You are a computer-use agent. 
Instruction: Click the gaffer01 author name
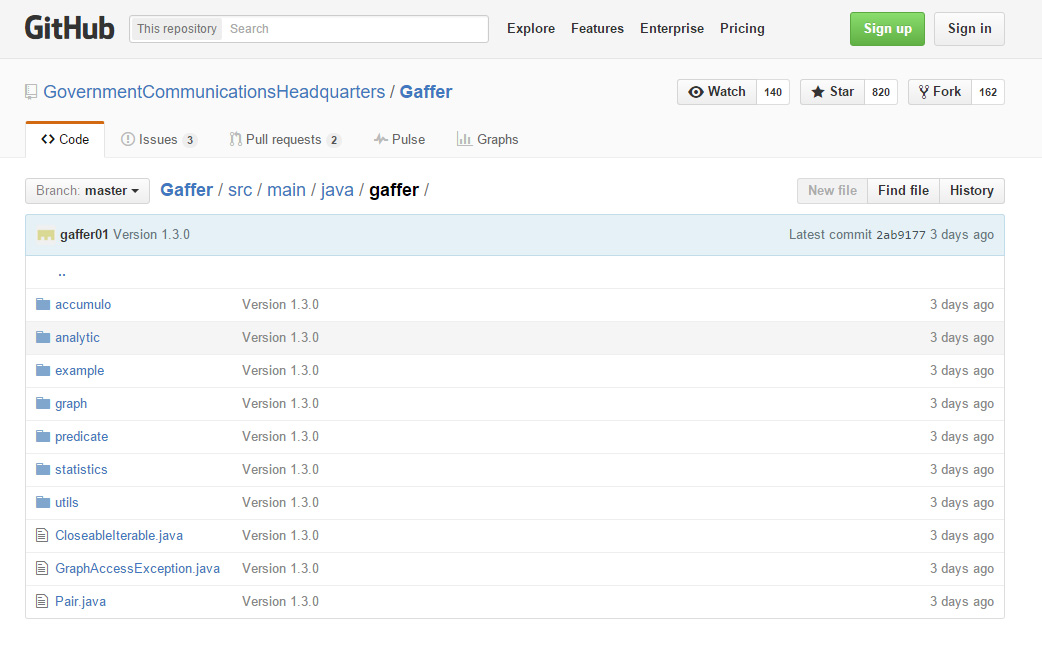(84, 234)
